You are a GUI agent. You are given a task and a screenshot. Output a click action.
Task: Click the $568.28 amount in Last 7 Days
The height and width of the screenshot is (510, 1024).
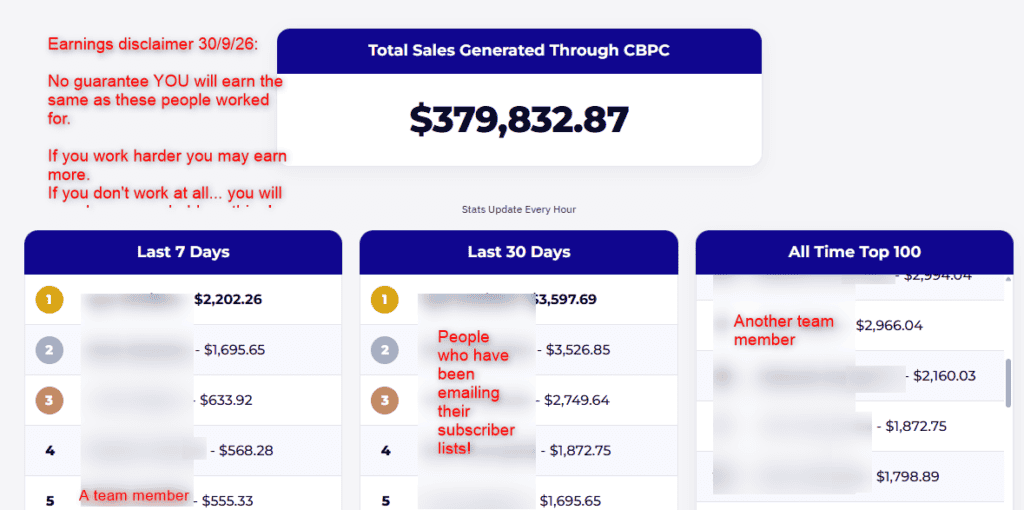(246, 451)
